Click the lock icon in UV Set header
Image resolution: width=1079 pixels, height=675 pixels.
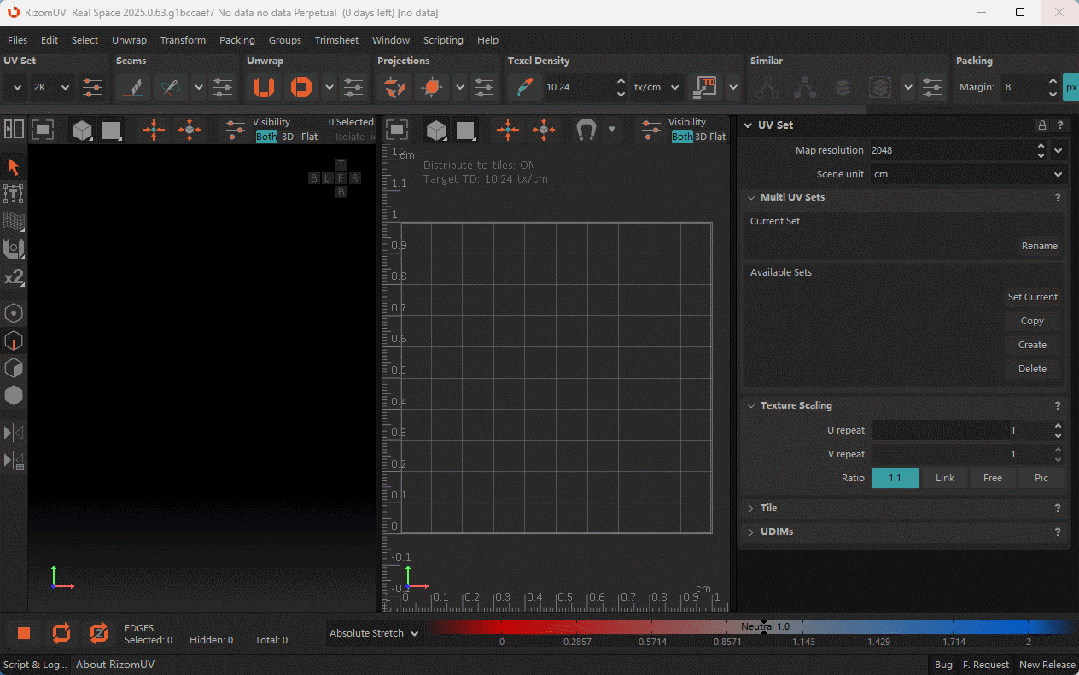click(x=1042, y=125)
